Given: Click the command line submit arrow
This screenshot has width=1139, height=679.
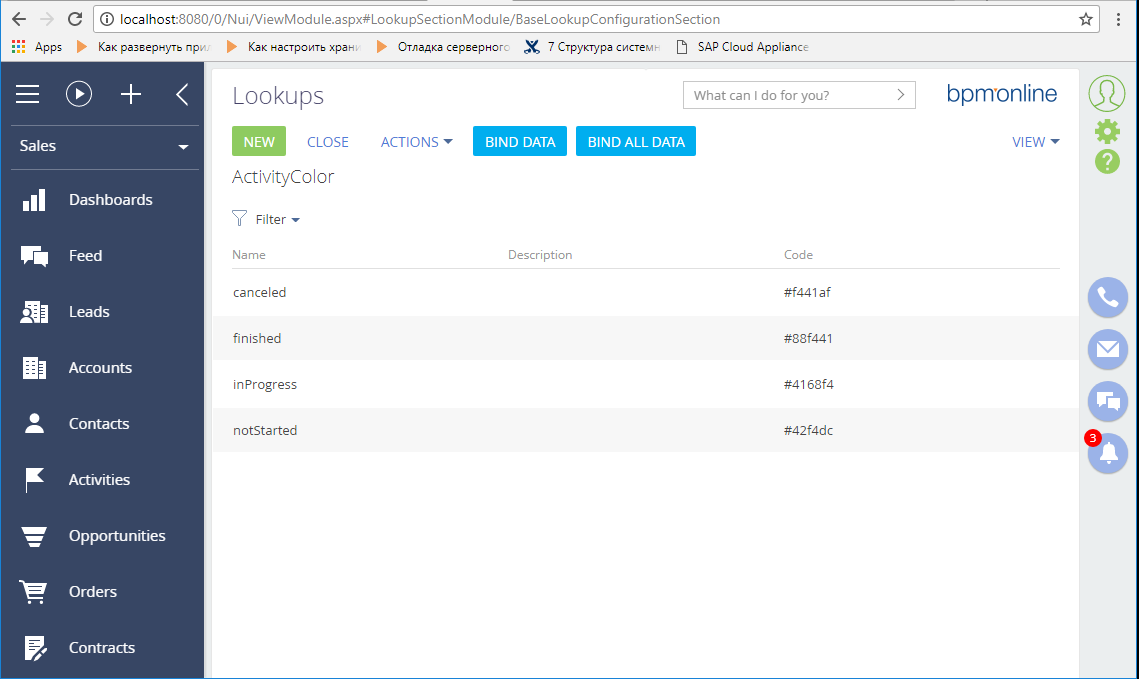Looking at the screenshot, I should pyautogui.click(x=901, y=95).
